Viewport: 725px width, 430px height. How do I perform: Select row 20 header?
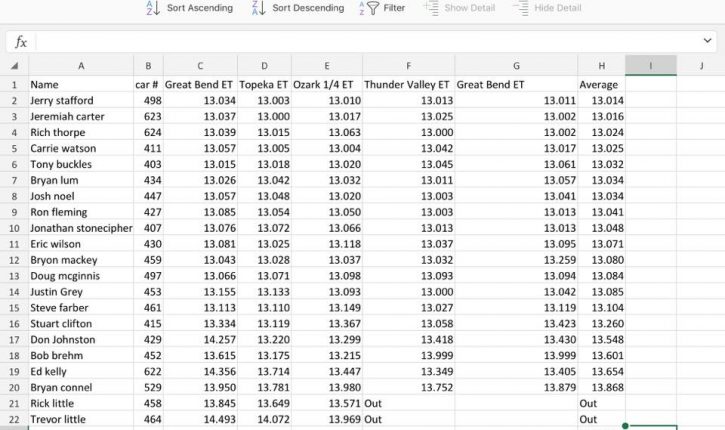coord(14,387)
